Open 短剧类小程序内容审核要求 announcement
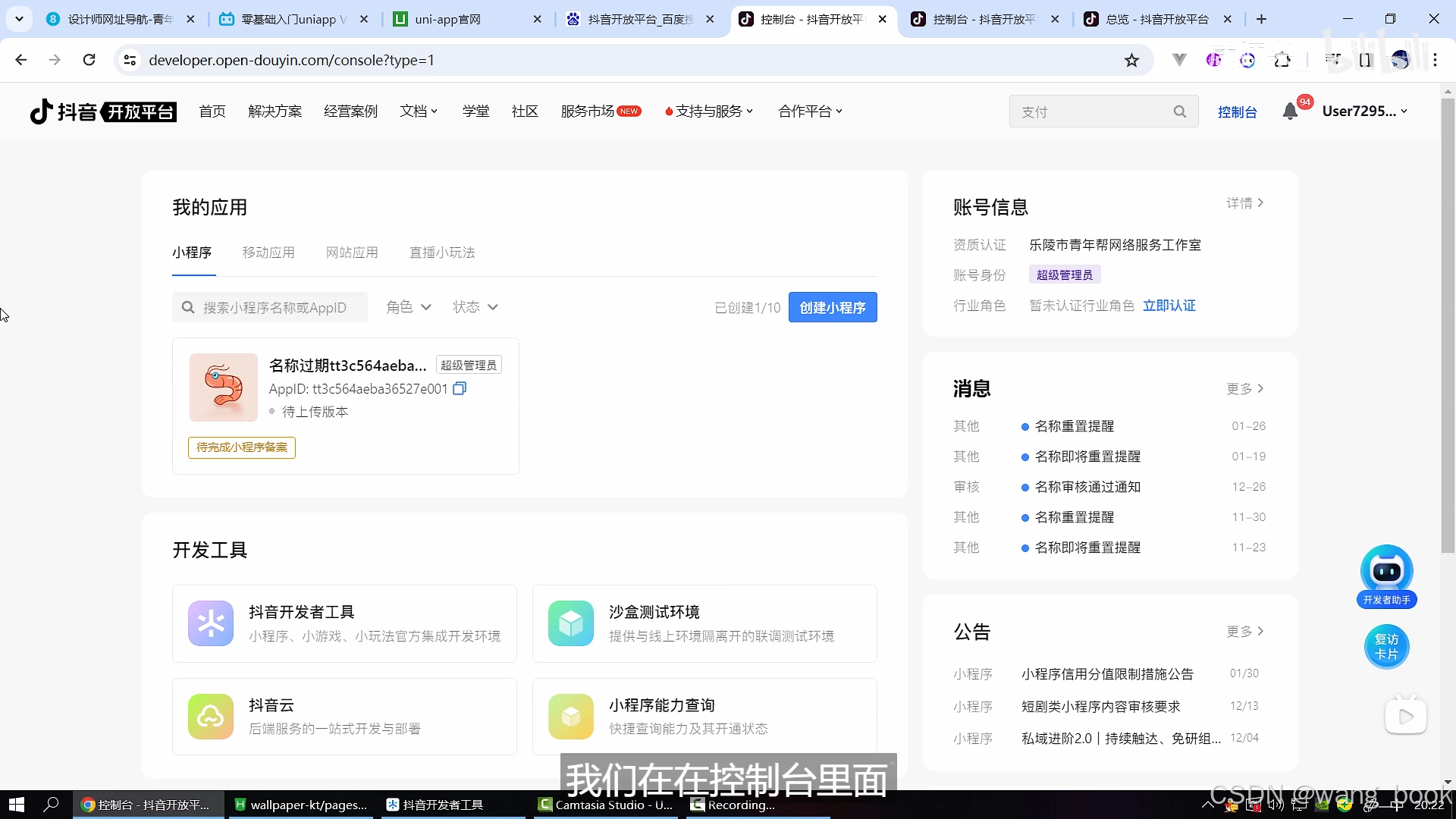This screenshot has height=819, width=1456. [1100, 707]
